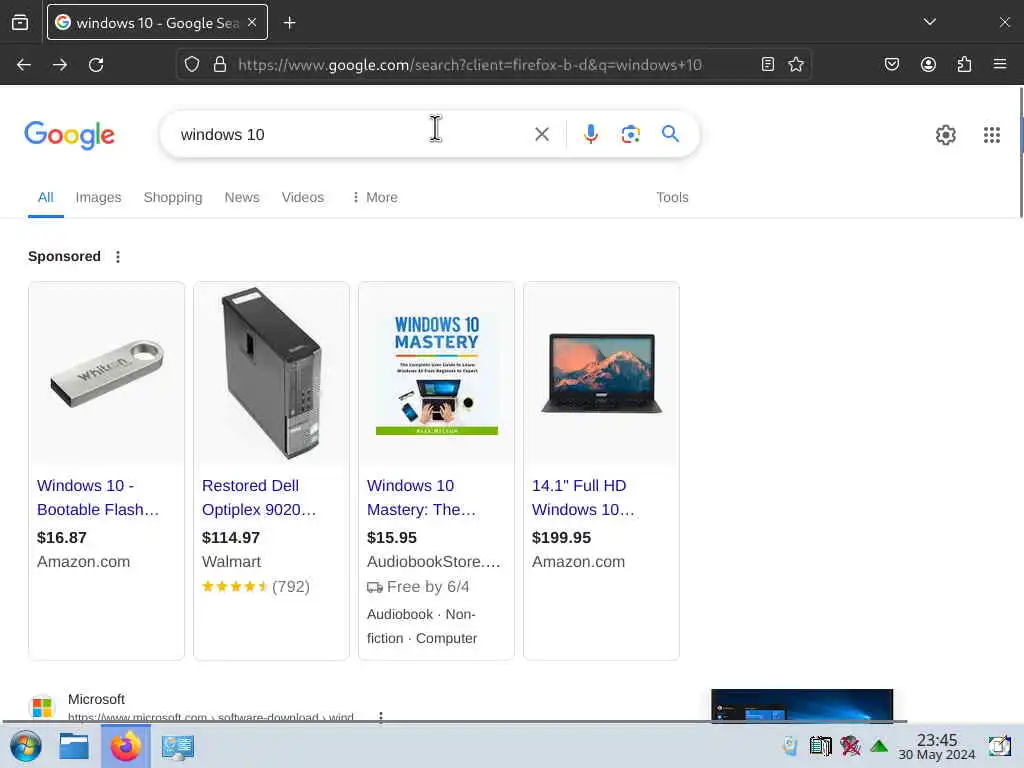The height and width of the screenshot is (768, 1024).
Task: Open Google apps grid
Action: tap(991, 135)
